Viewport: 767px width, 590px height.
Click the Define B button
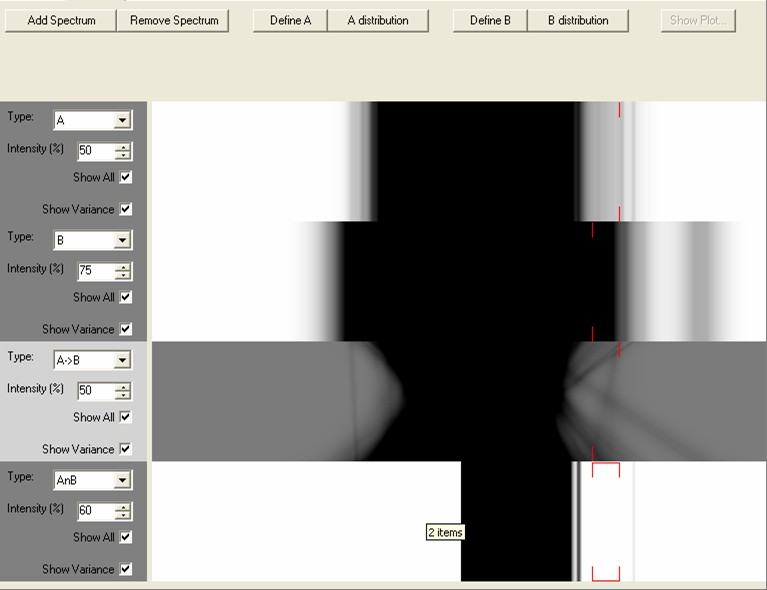coord(490,20)
